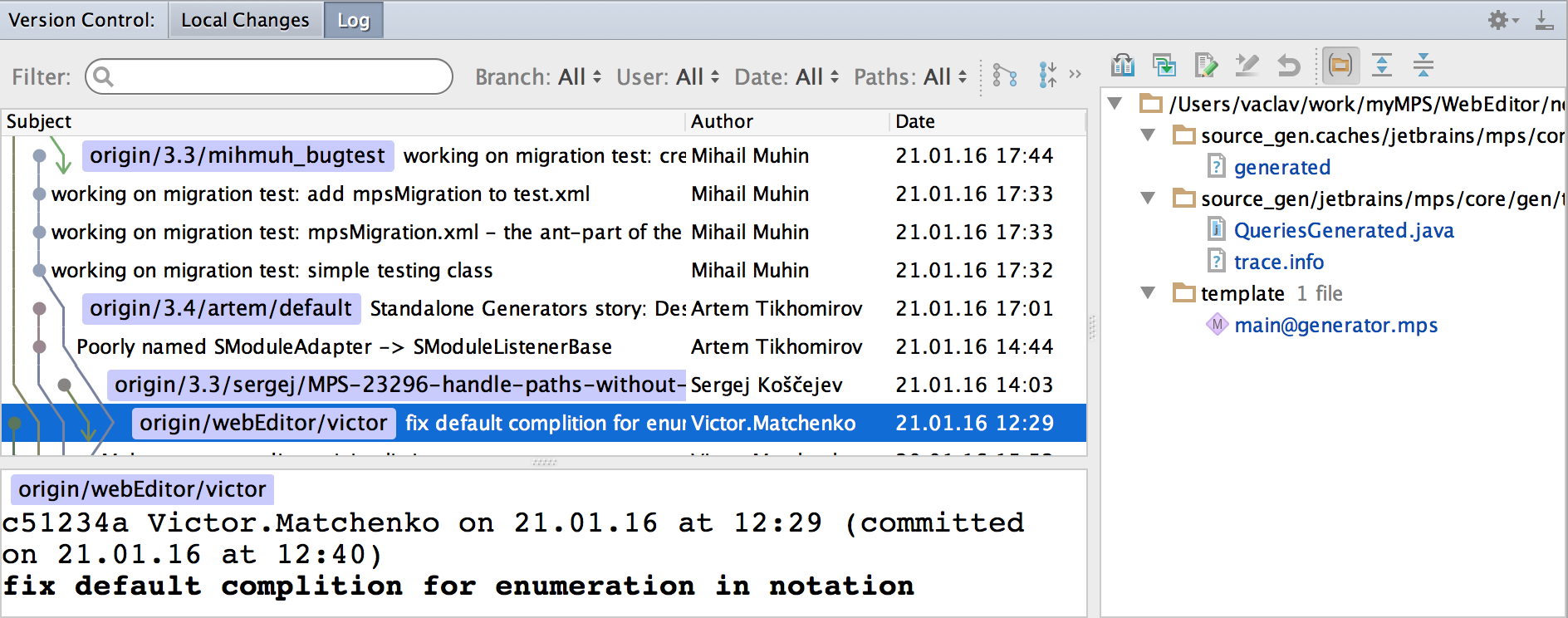Toggle the IntelliSort commit ordering icon
Image resolution: width=1568 pixels, height=618 pixels.
[x=1048, y=76]
